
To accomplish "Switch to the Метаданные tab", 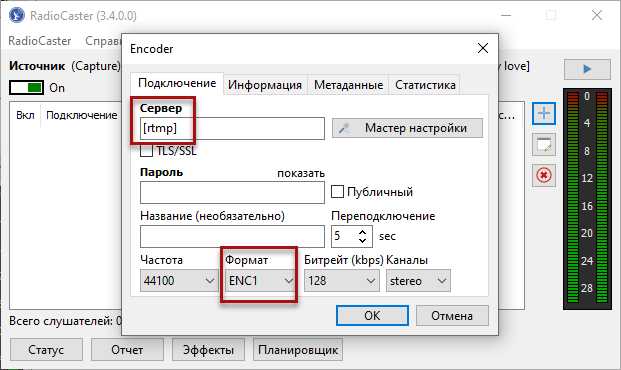I will (349, 85).
